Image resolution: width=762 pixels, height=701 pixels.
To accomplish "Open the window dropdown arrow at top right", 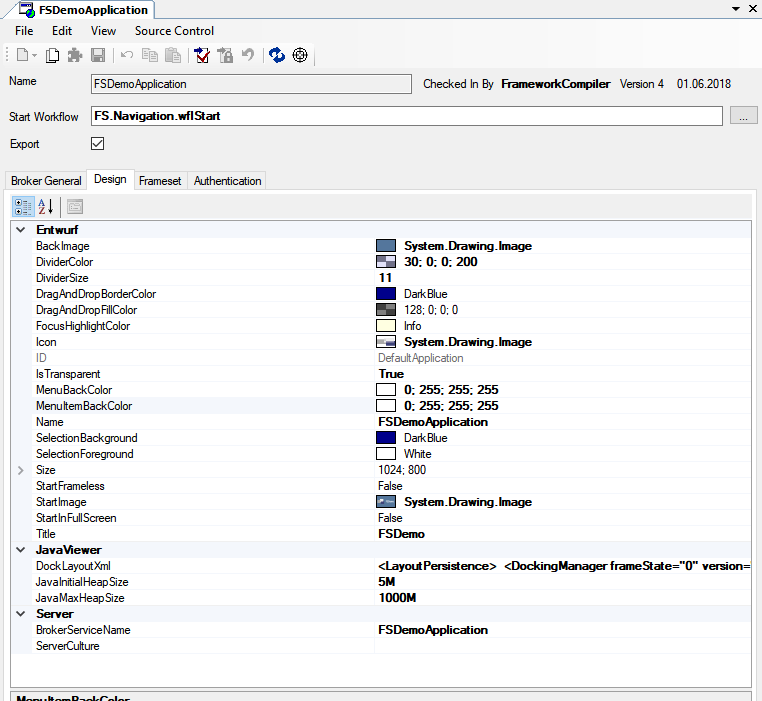I will [x=736, y=9].
